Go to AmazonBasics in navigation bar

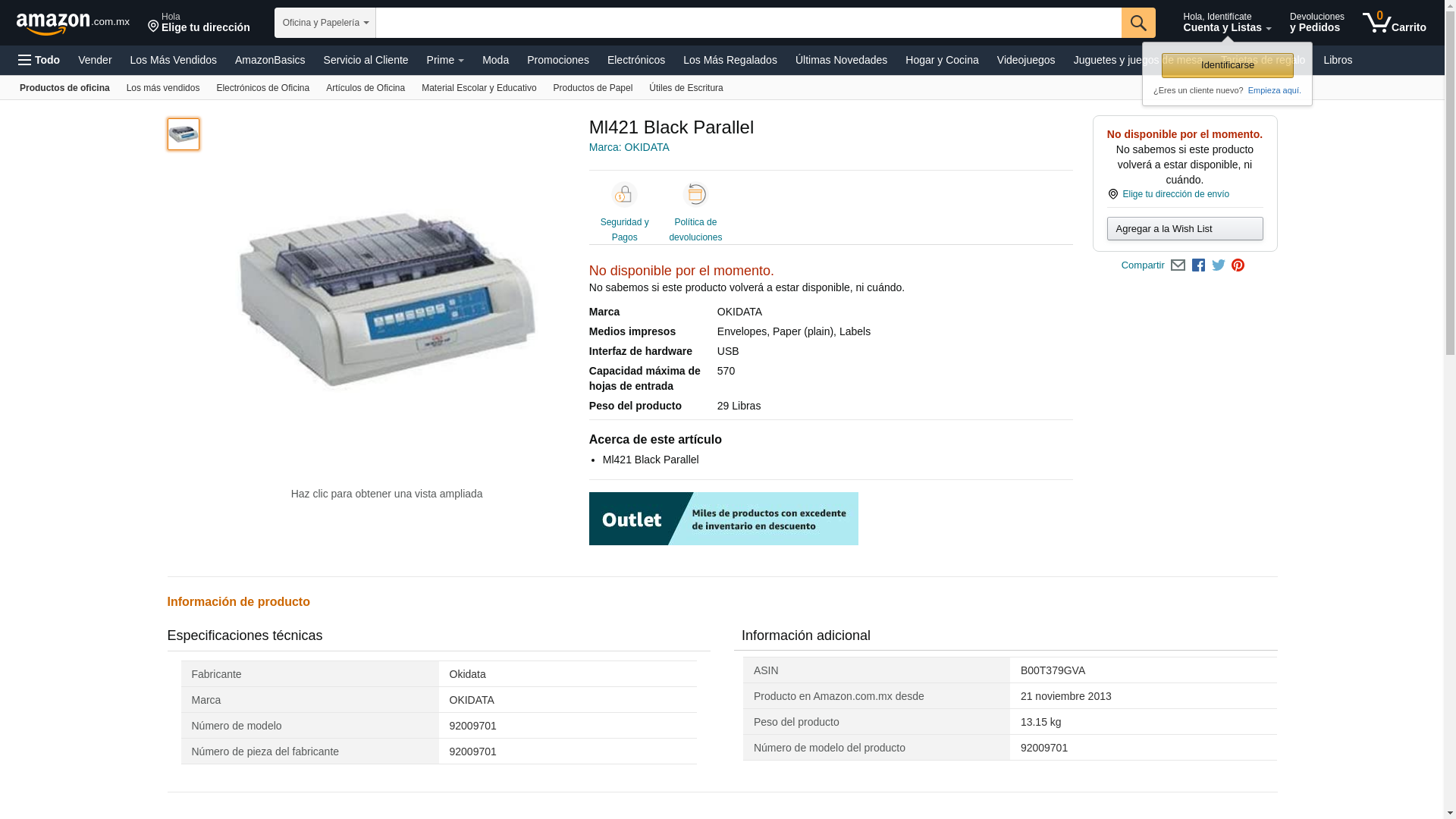click(269, 60)
